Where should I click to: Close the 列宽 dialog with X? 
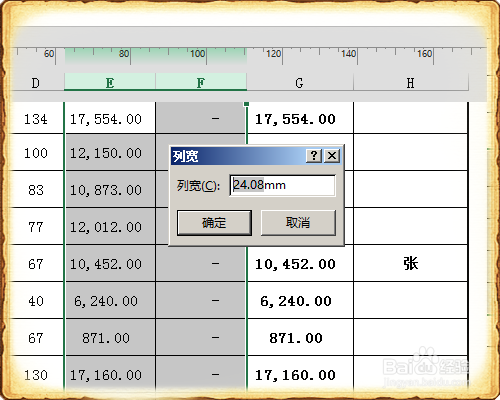pyautogui.click(x=332, y=156)
